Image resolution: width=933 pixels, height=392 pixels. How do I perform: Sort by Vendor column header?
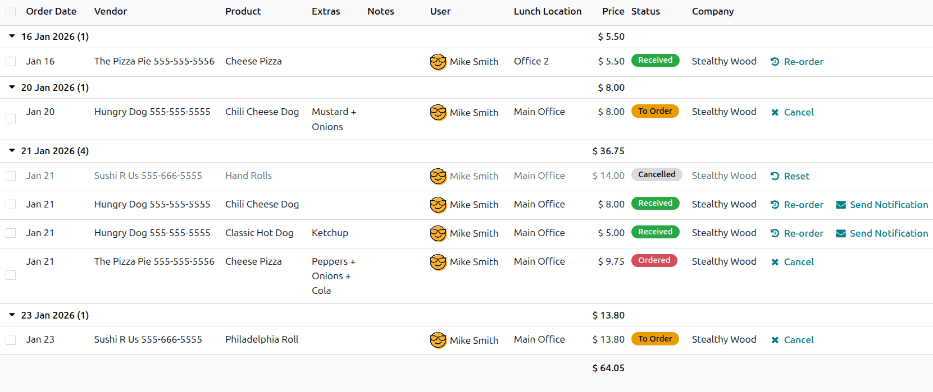tap(111, 11)
